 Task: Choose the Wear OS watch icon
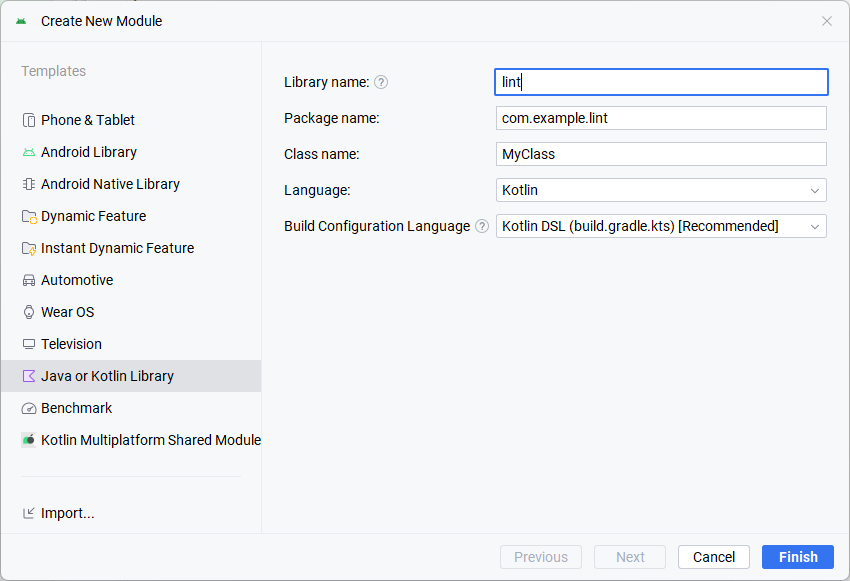29,312
